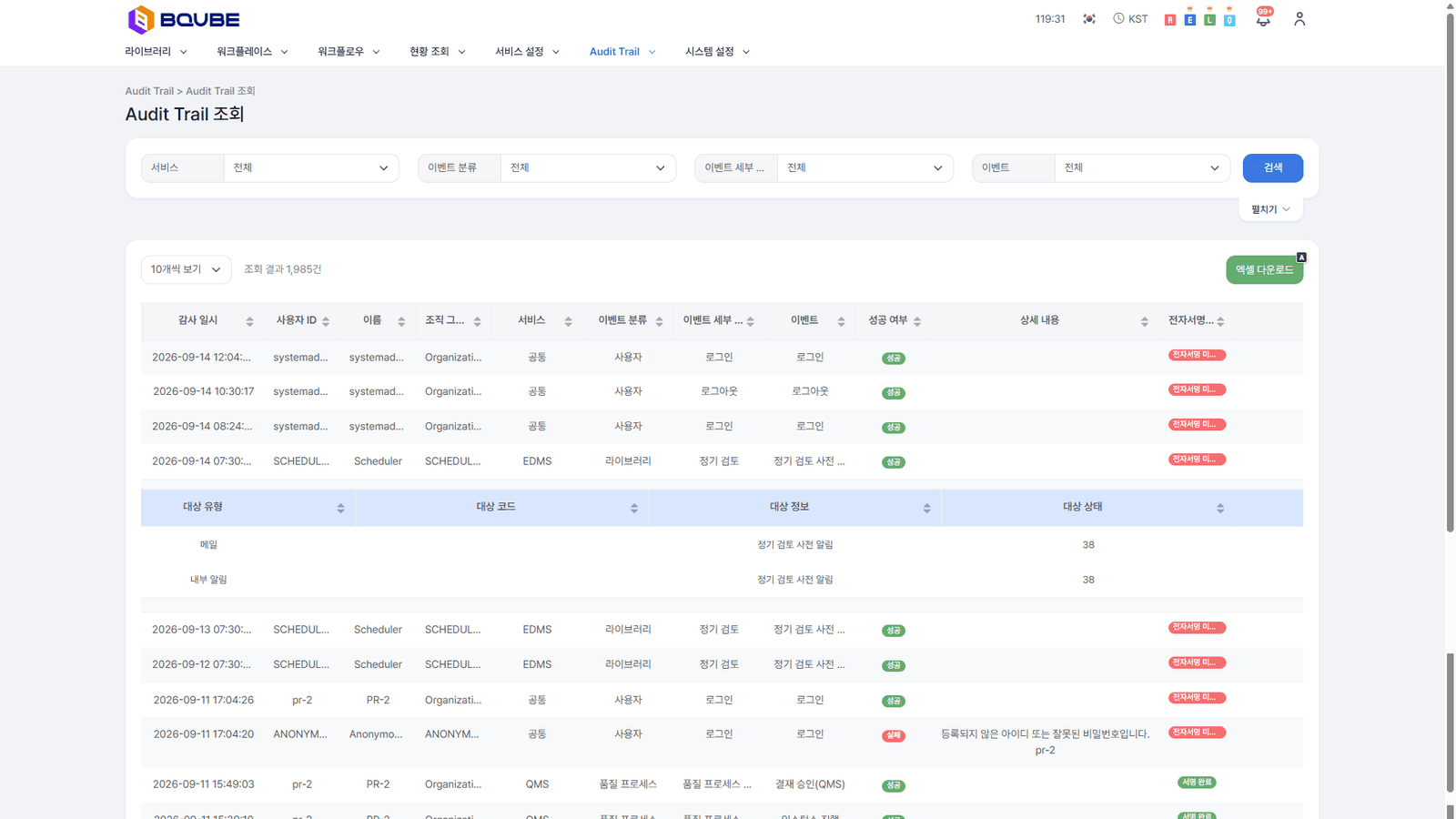The width and height of the screenshot is (1456, 819).
Task: Click the 2026-09-12 07:30 date cell
Action: 201,664
